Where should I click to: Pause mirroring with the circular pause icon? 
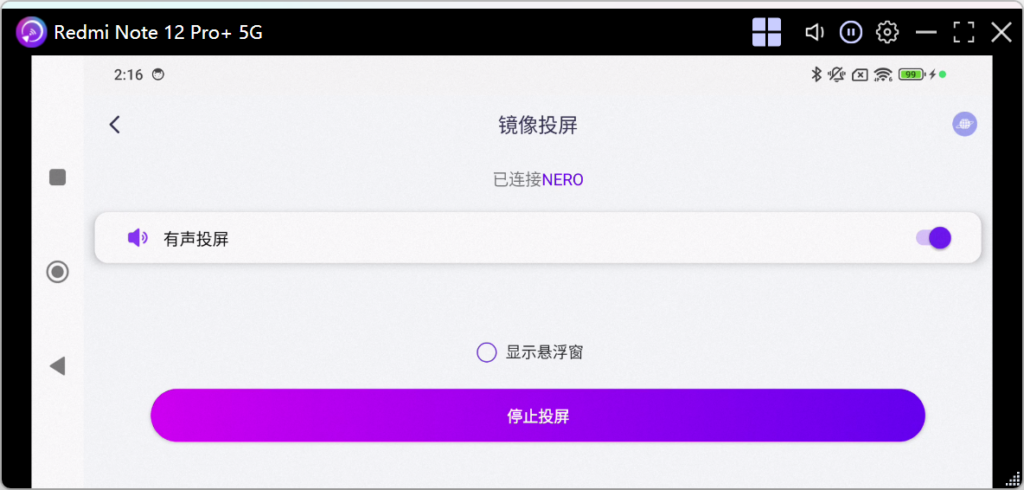[851, 32]
